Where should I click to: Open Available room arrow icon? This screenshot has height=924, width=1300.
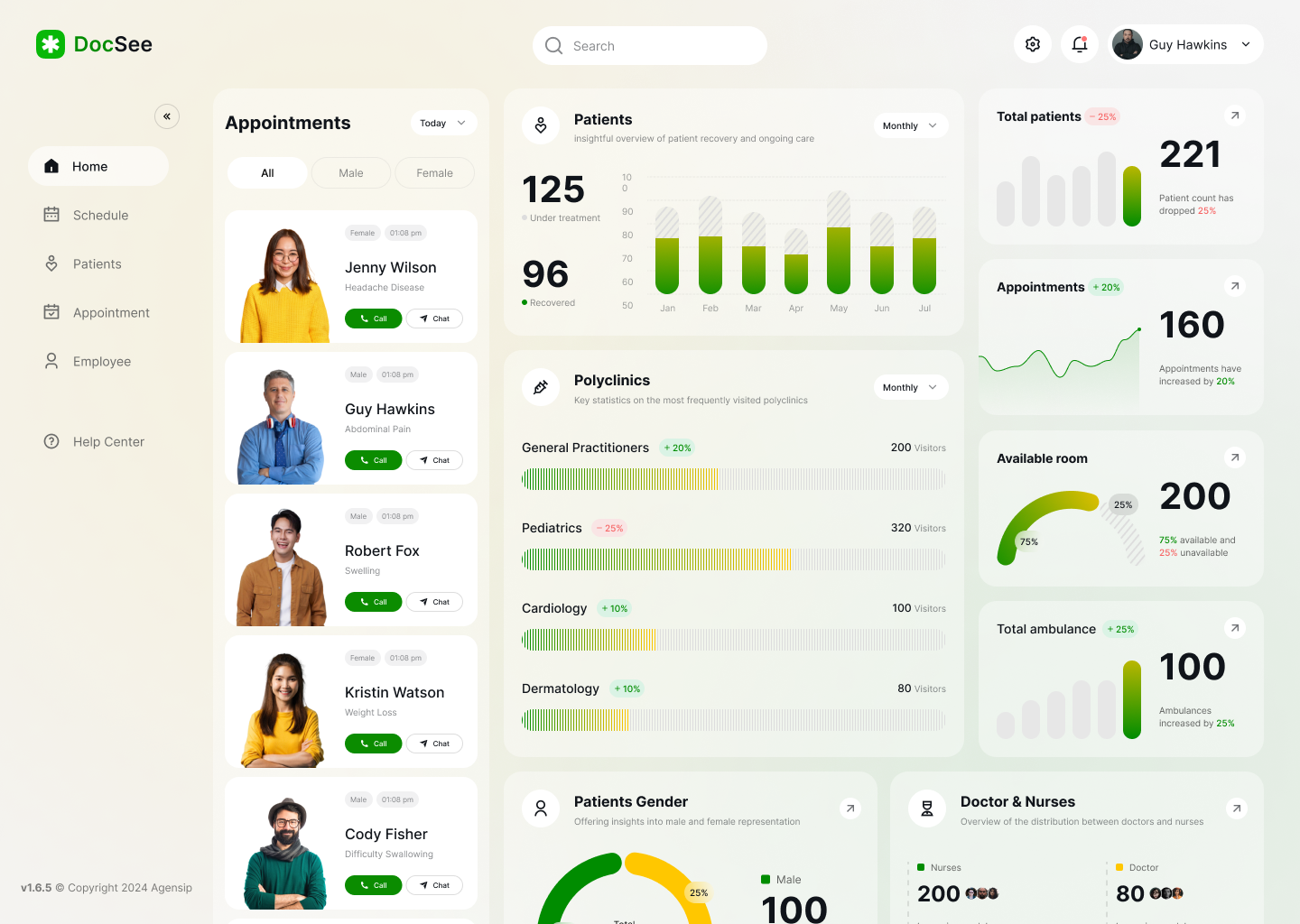1235,457
